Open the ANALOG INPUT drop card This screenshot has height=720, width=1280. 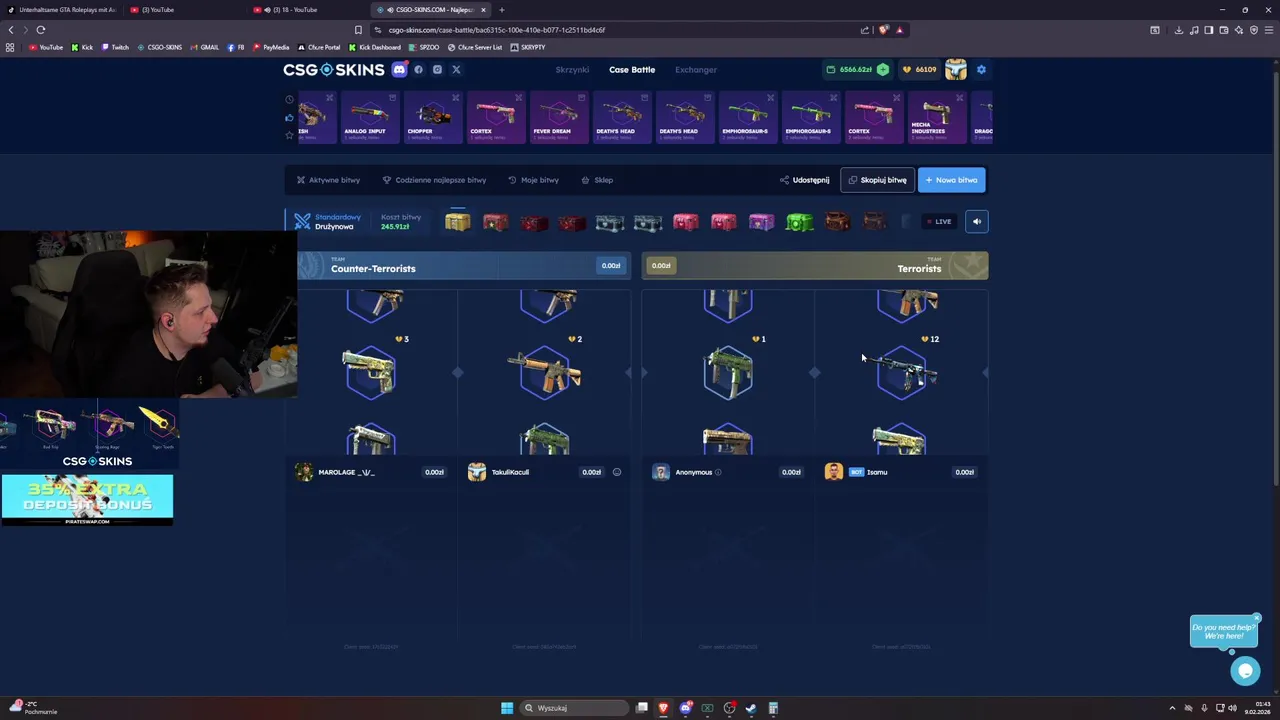pyautogui.click(x=368, y=117)
